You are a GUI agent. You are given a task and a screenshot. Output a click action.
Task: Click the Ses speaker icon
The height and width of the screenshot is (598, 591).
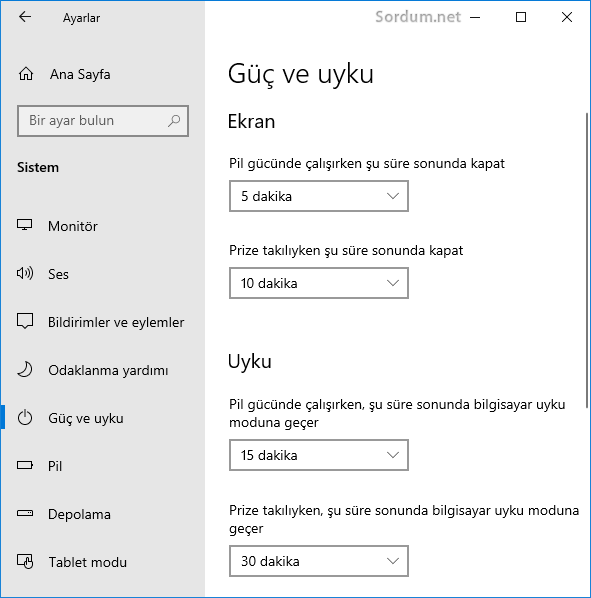[x=25, y=273]
